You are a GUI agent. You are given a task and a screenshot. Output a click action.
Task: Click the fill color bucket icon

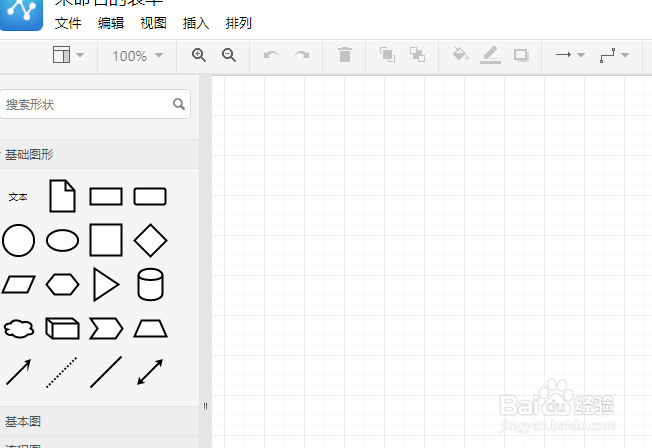pyautogui.click(x=460, y=54)
